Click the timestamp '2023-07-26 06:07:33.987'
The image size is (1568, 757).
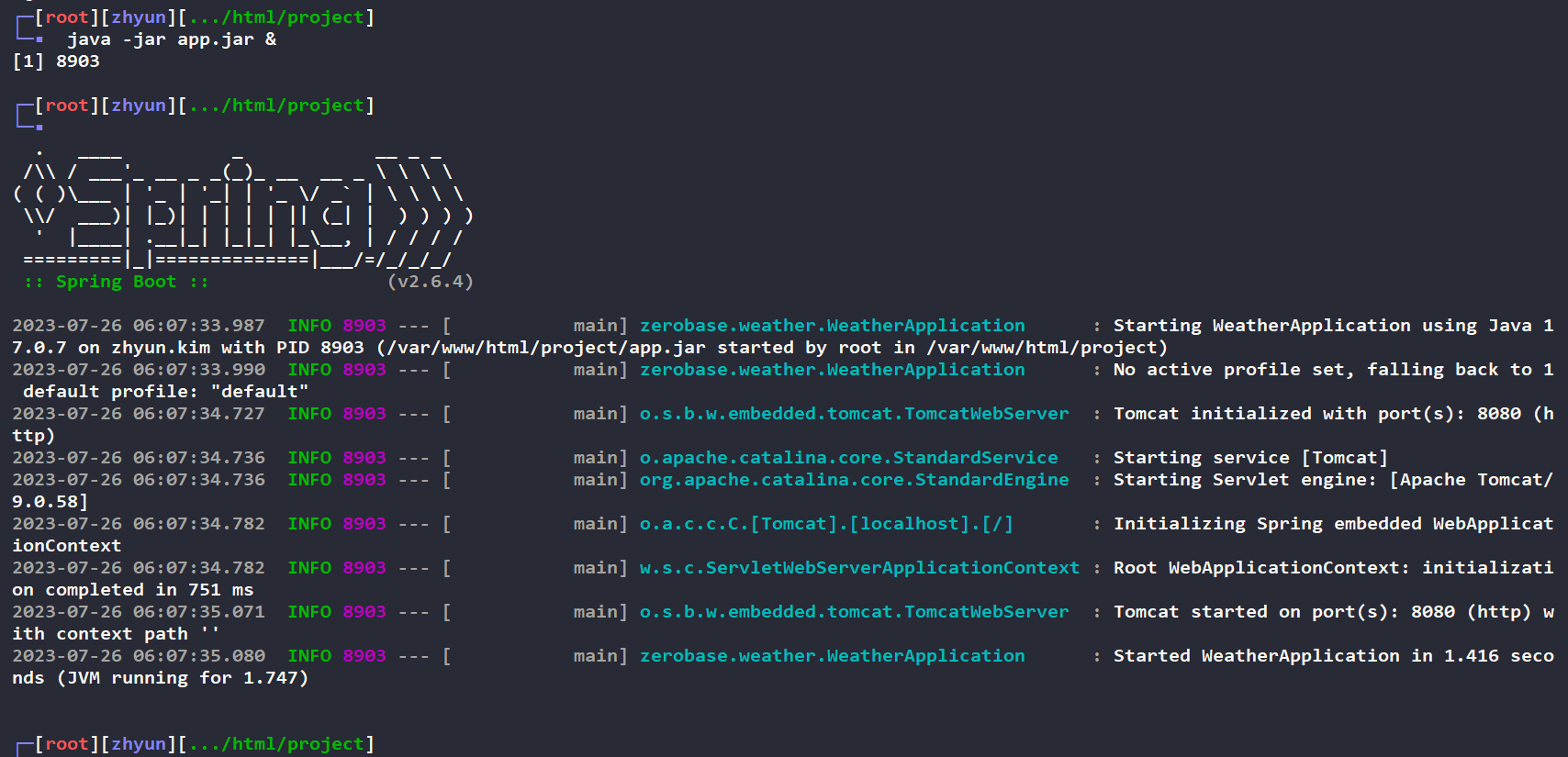[x=139, y=326]
